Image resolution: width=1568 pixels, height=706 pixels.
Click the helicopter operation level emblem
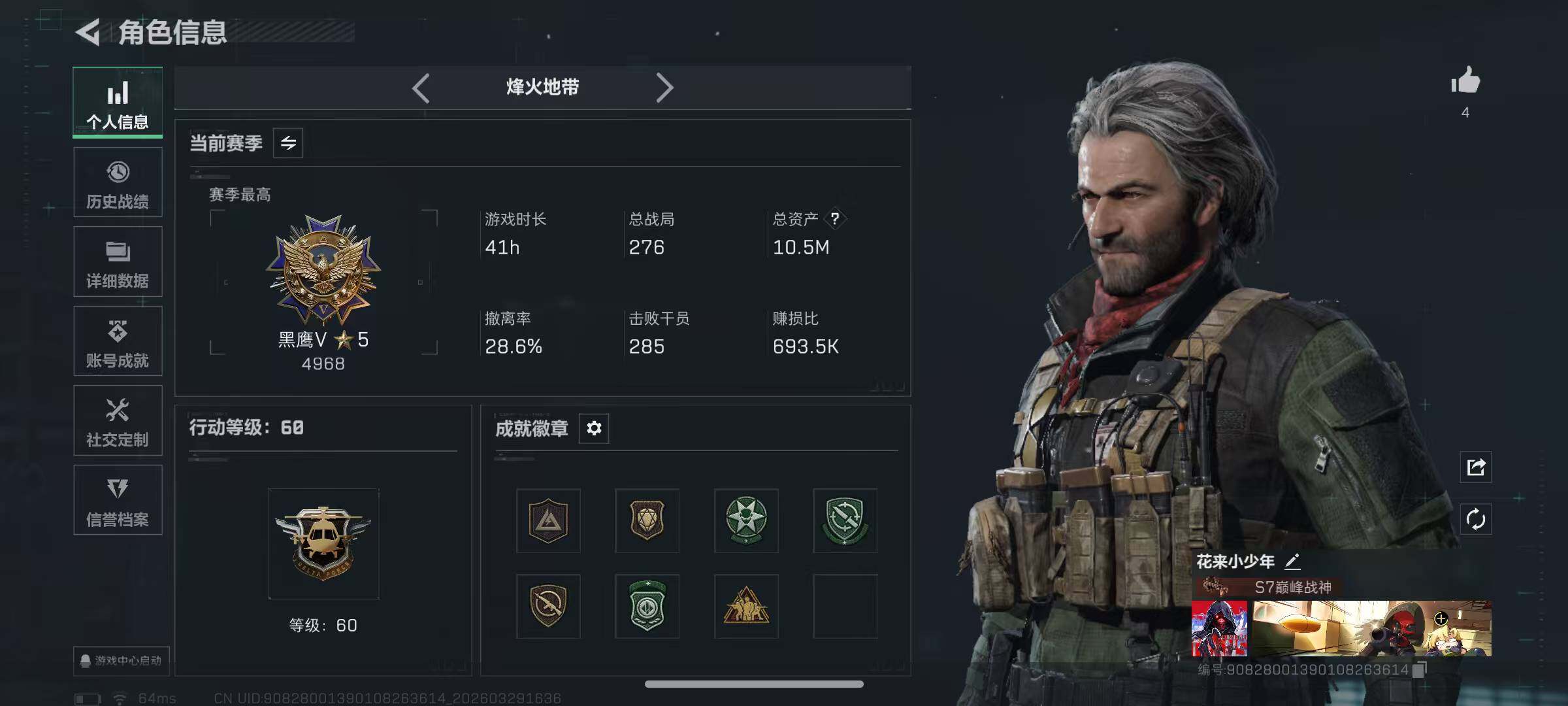click(323, 544)
